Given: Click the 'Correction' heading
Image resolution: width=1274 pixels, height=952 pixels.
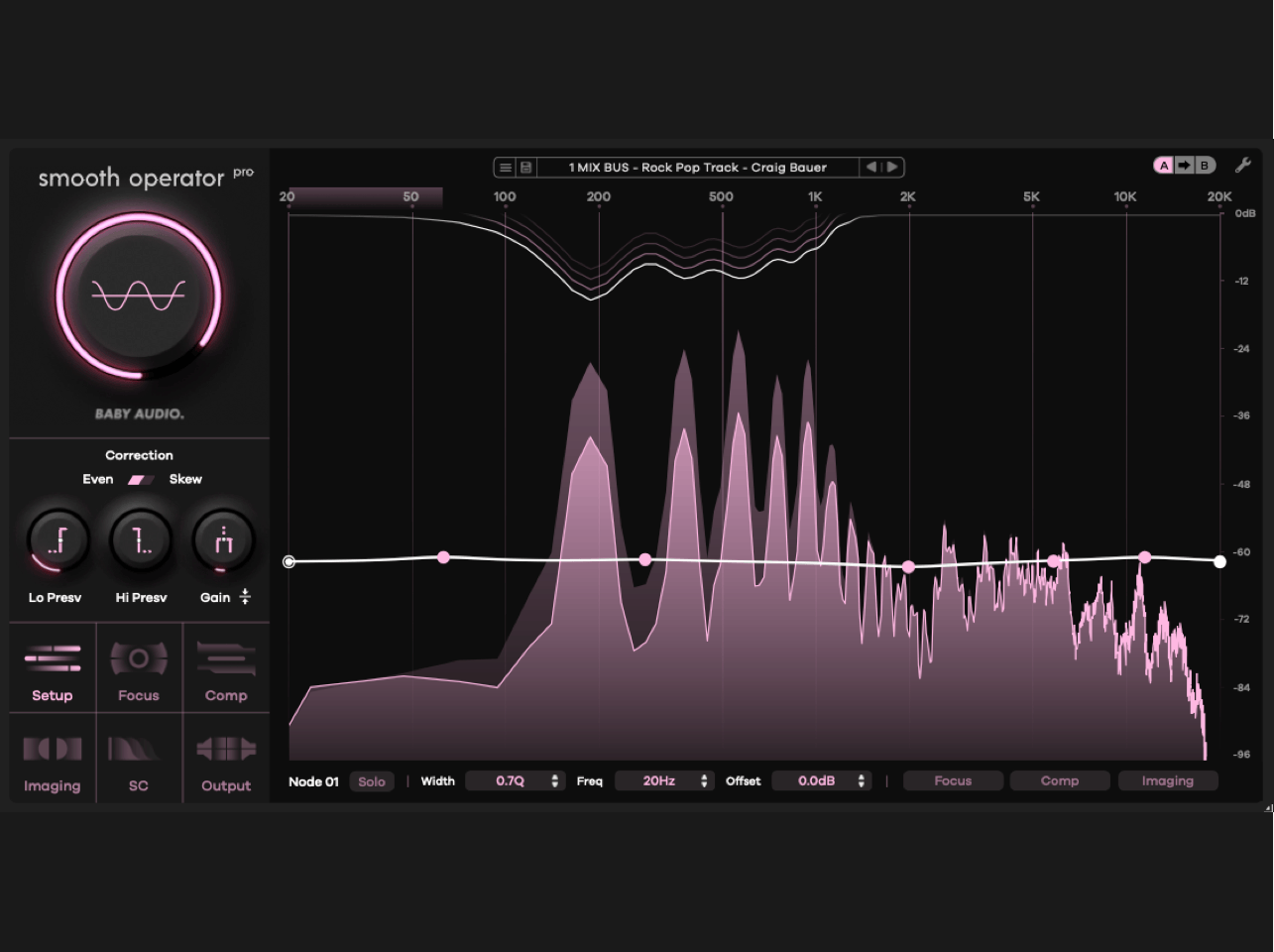Looking at the screenshot, I should (139, 455).
